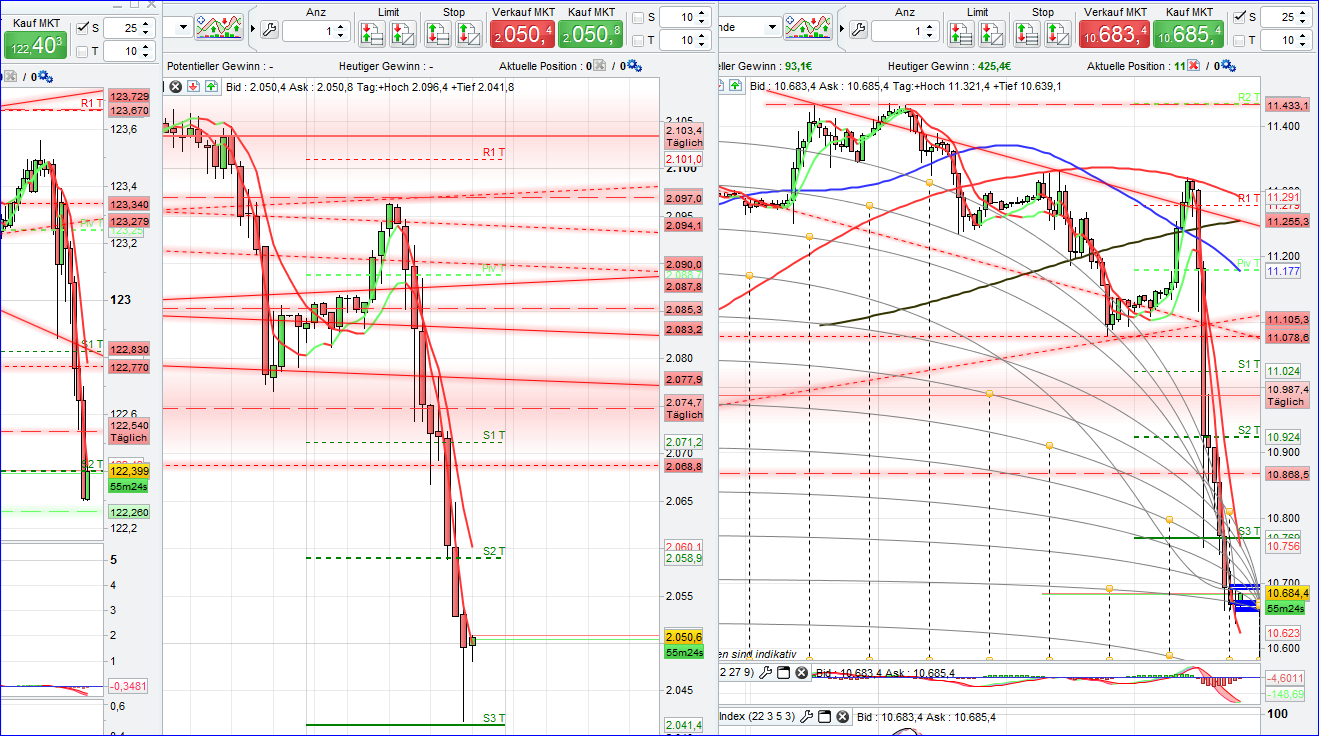1319x736 pixels.
Task: Close the open position with the red X
Action: [x=1193, y=65]
